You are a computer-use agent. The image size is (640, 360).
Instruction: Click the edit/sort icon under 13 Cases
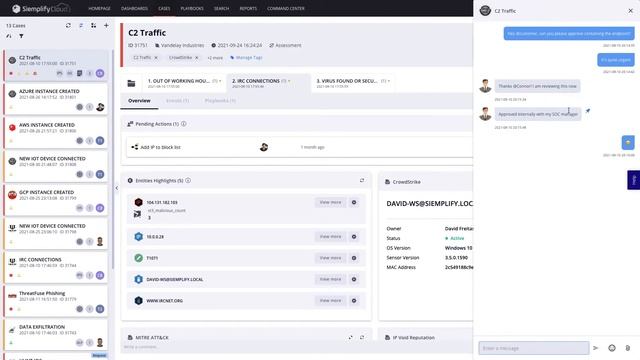(x=9, y=36)
